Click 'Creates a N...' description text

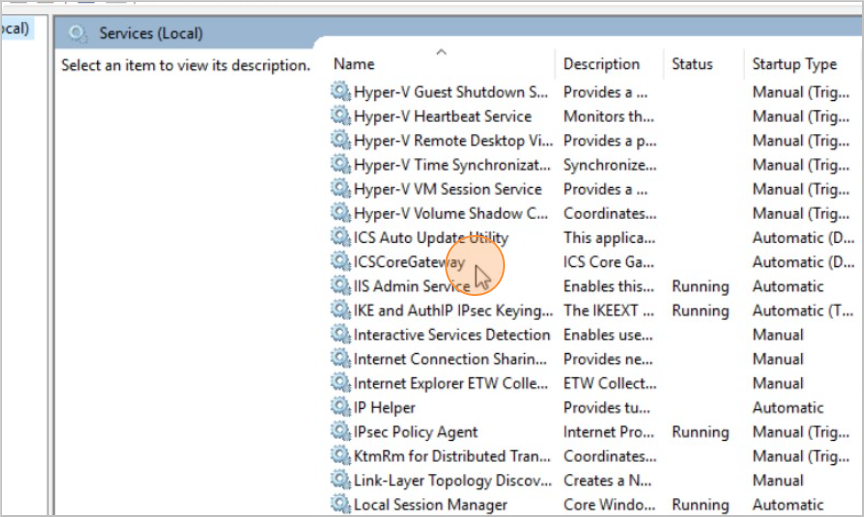(607, 480)
